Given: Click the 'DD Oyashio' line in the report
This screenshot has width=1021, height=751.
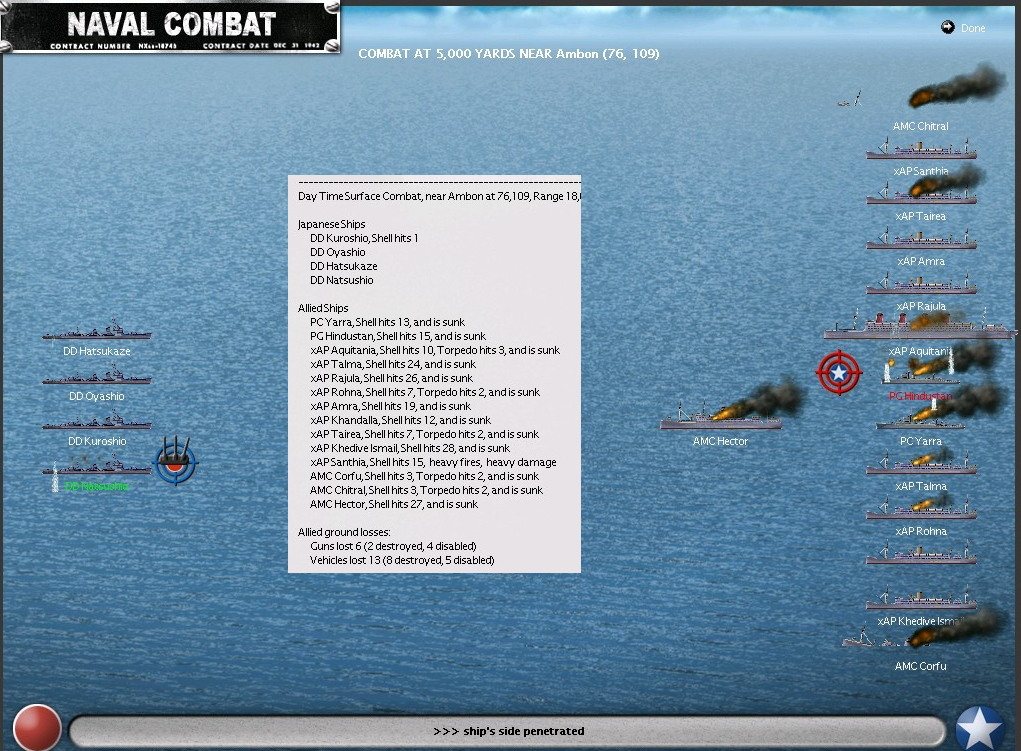Looking at the screenshot, I should click(337, 252).
